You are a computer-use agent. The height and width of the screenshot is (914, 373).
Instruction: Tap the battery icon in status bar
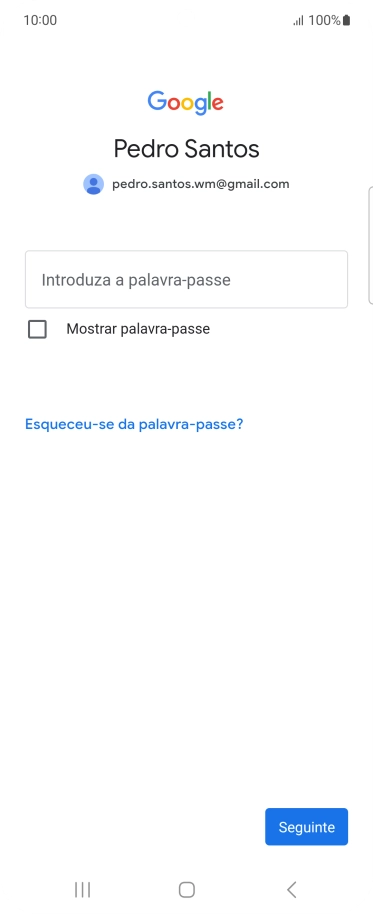tap(346, 20)
